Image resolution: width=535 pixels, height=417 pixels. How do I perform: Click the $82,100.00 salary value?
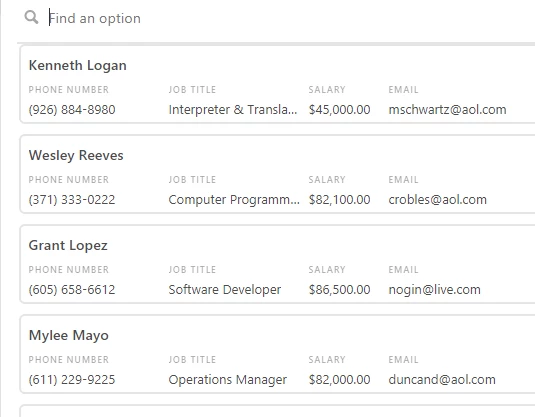tap(339, 200)
